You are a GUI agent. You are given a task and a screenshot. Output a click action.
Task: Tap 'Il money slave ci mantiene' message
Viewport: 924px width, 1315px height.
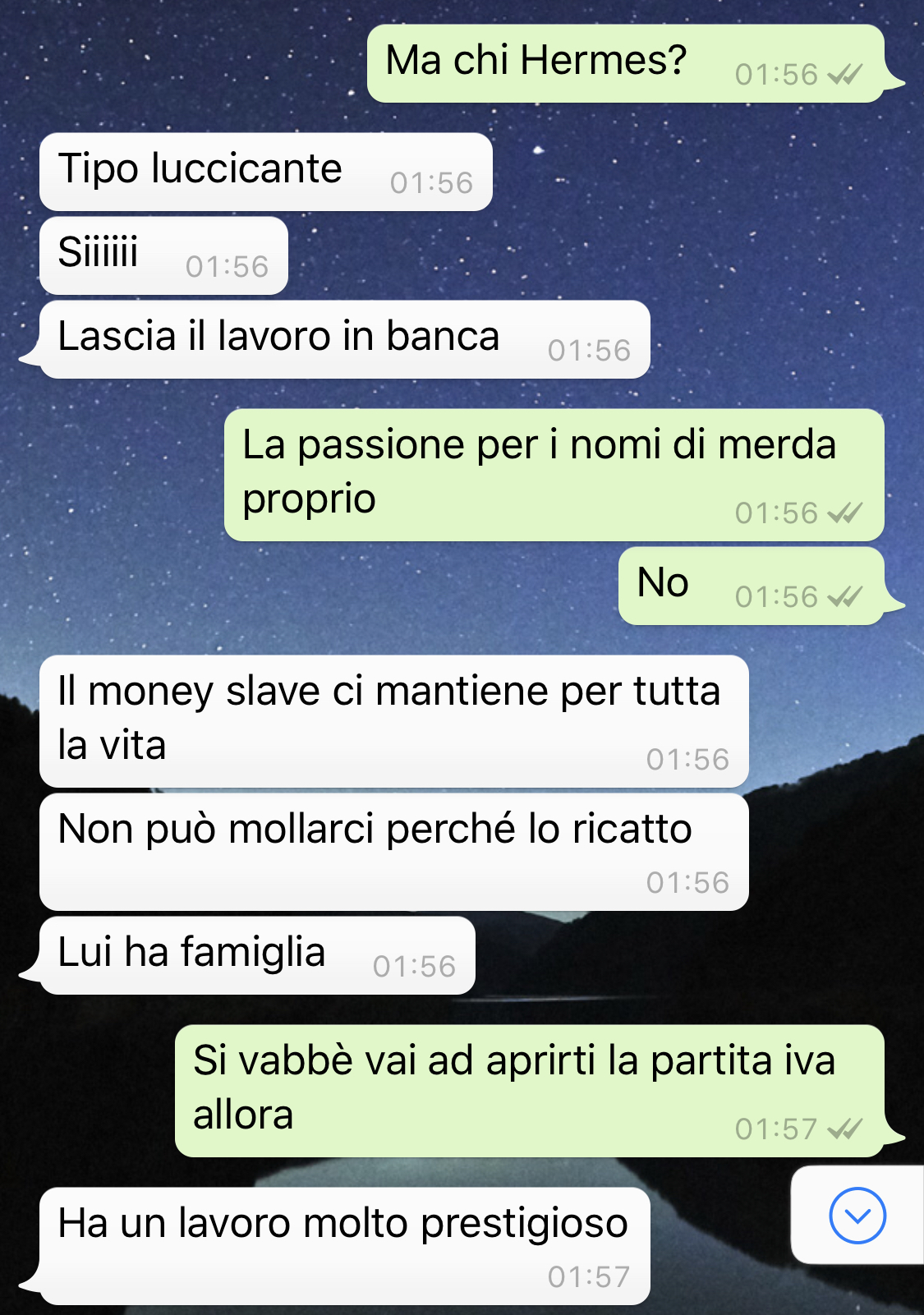pyautogui.click(x=394, y=721)
